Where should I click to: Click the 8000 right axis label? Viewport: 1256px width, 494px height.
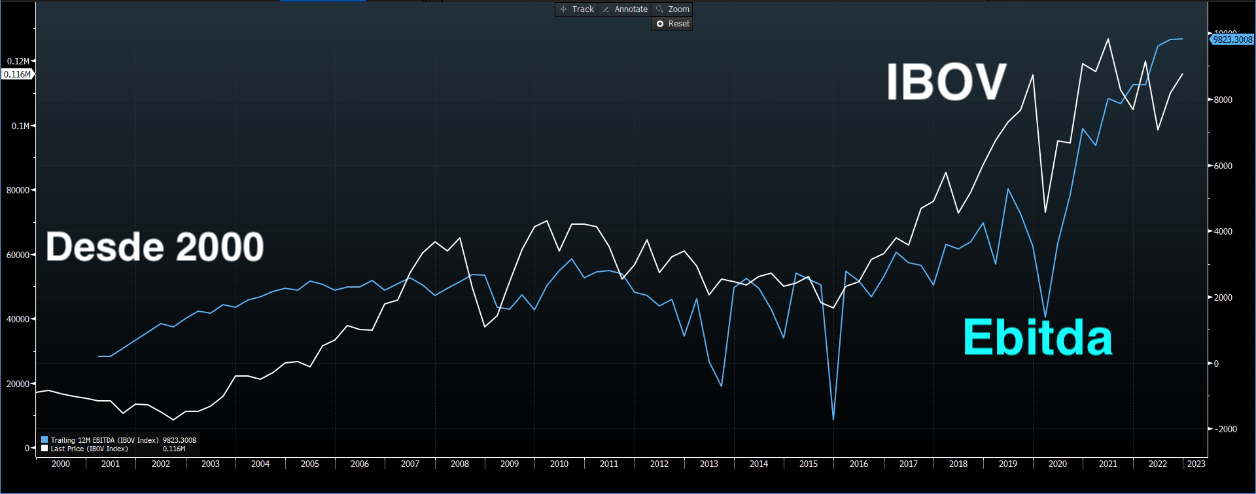pyautogui.click(x=1223, y=100)
